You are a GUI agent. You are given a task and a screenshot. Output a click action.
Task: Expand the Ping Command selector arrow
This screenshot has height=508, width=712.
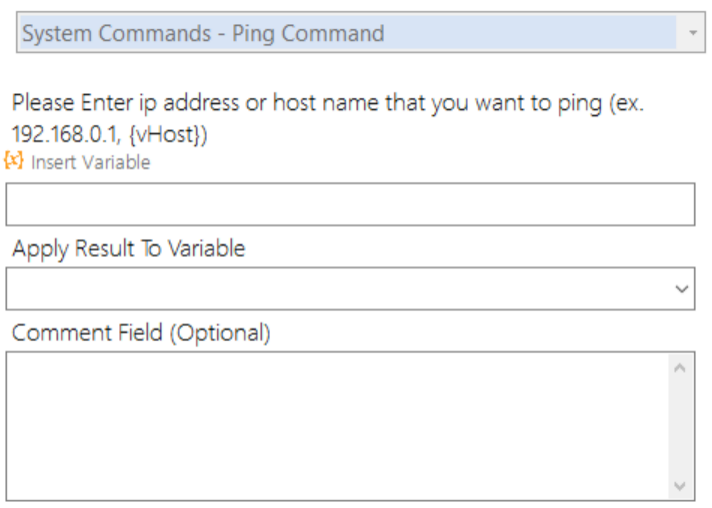coord(692,33)
